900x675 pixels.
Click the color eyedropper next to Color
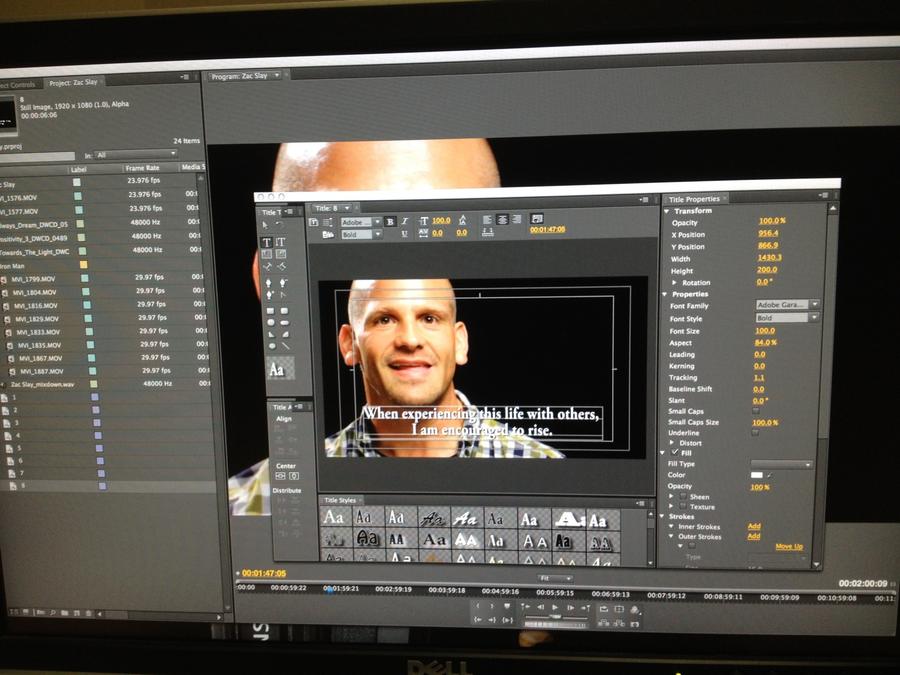pyautogui.click(x=770, y=475)
